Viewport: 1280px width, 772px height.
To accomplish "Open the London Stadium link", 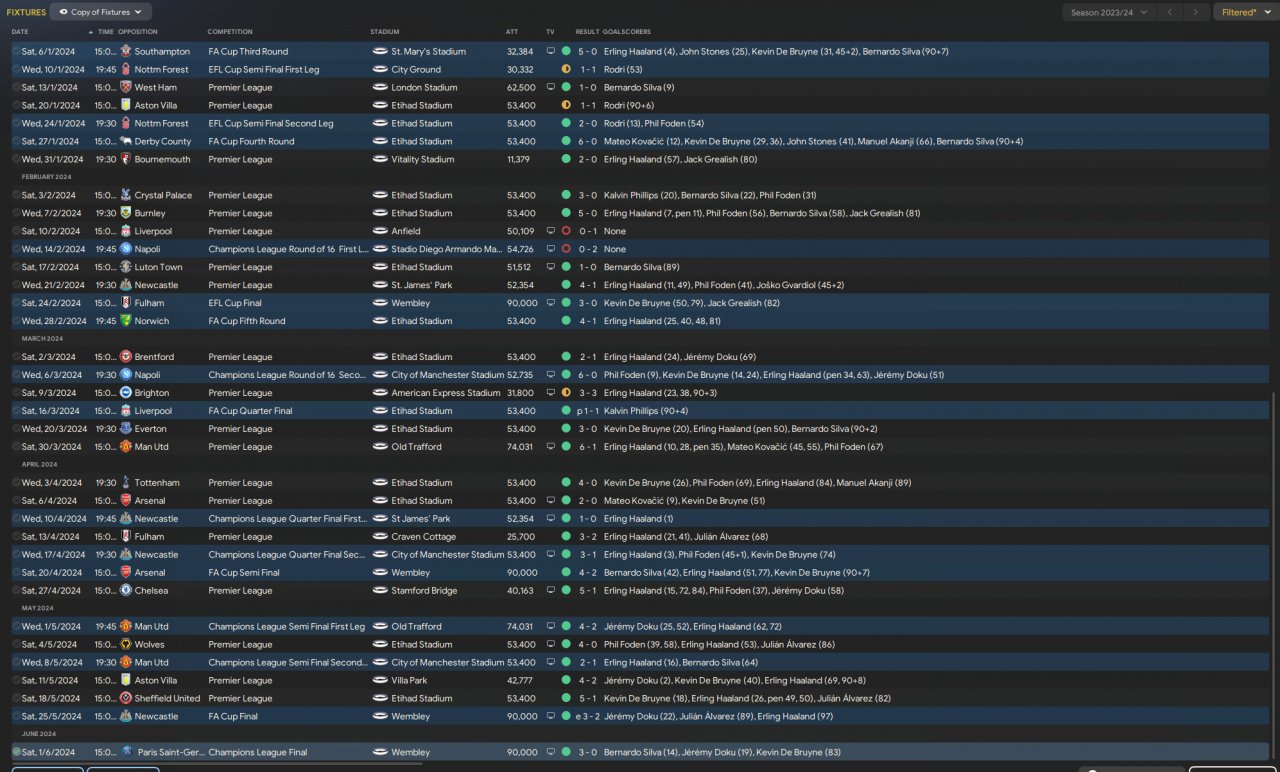I will (424, 87).
